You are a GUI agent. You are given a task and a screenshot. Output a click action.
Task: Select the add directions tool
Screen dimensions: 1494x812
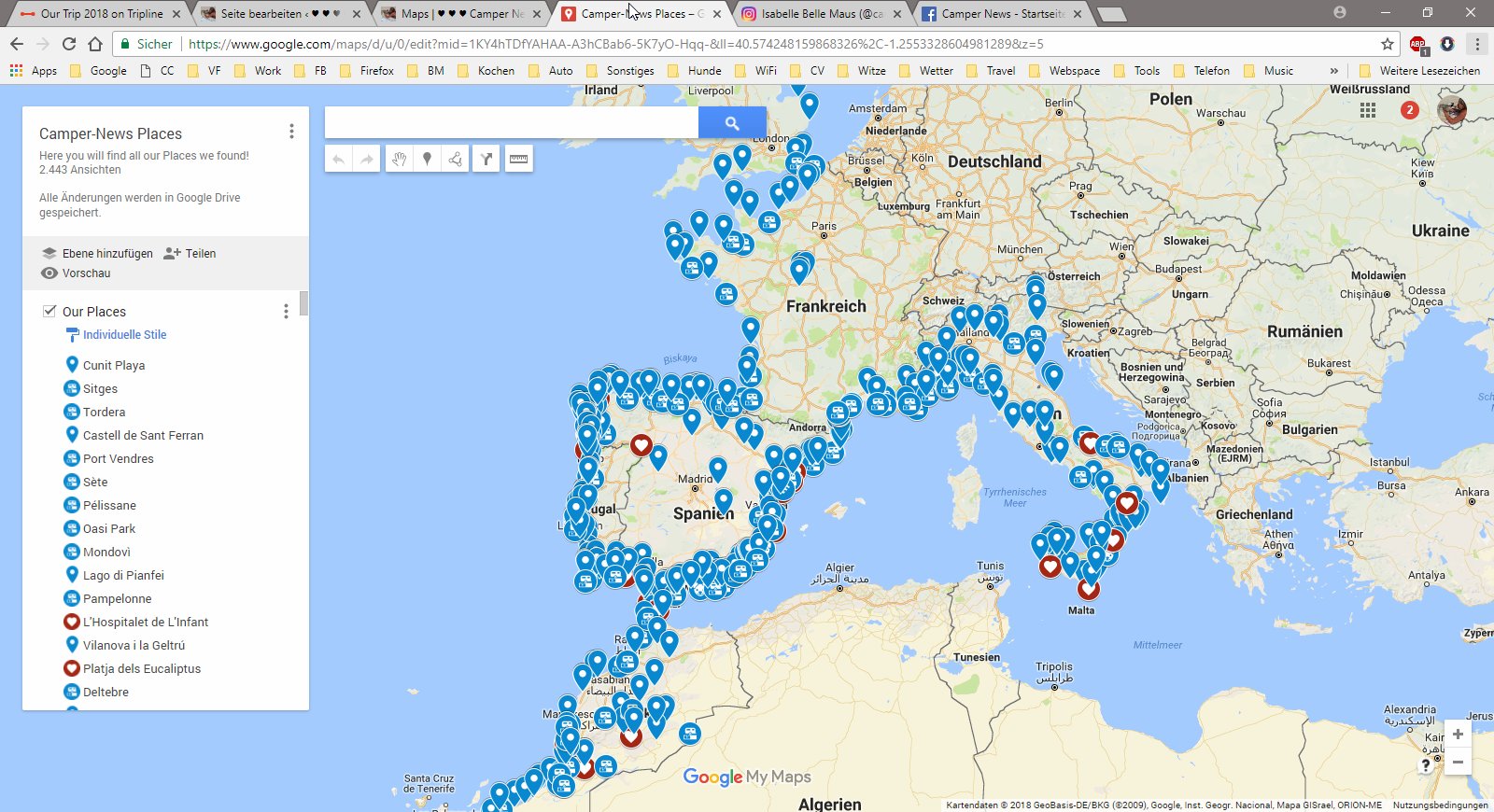(486, 160)
